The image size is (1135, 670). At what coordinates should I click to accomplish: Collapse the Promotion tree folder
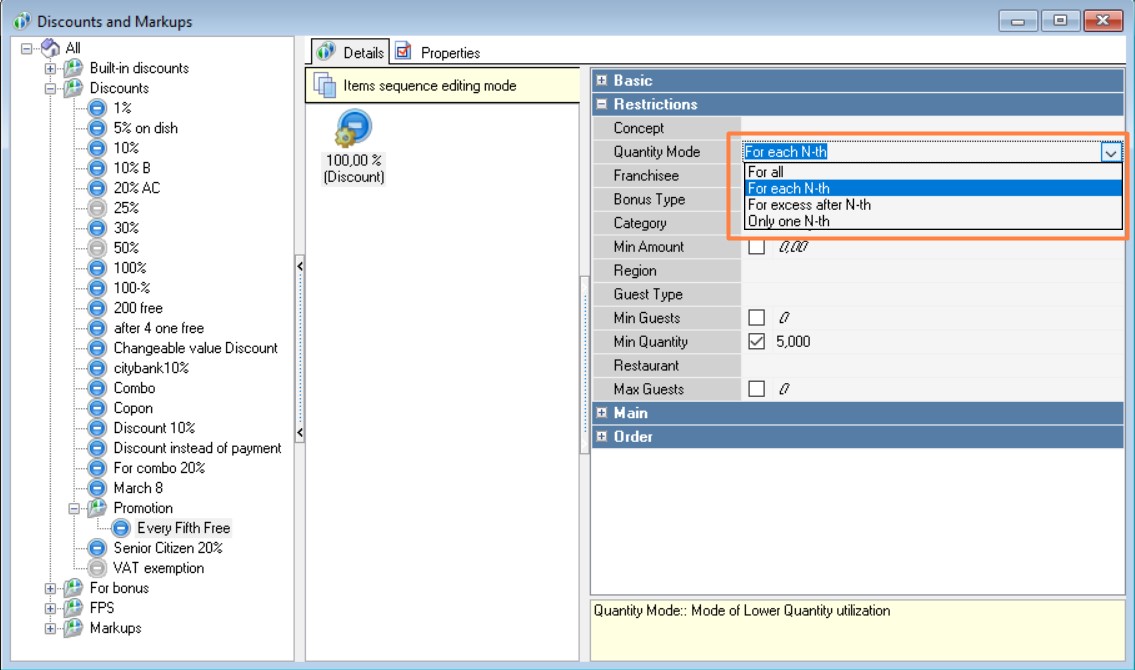tap(73, 508)
